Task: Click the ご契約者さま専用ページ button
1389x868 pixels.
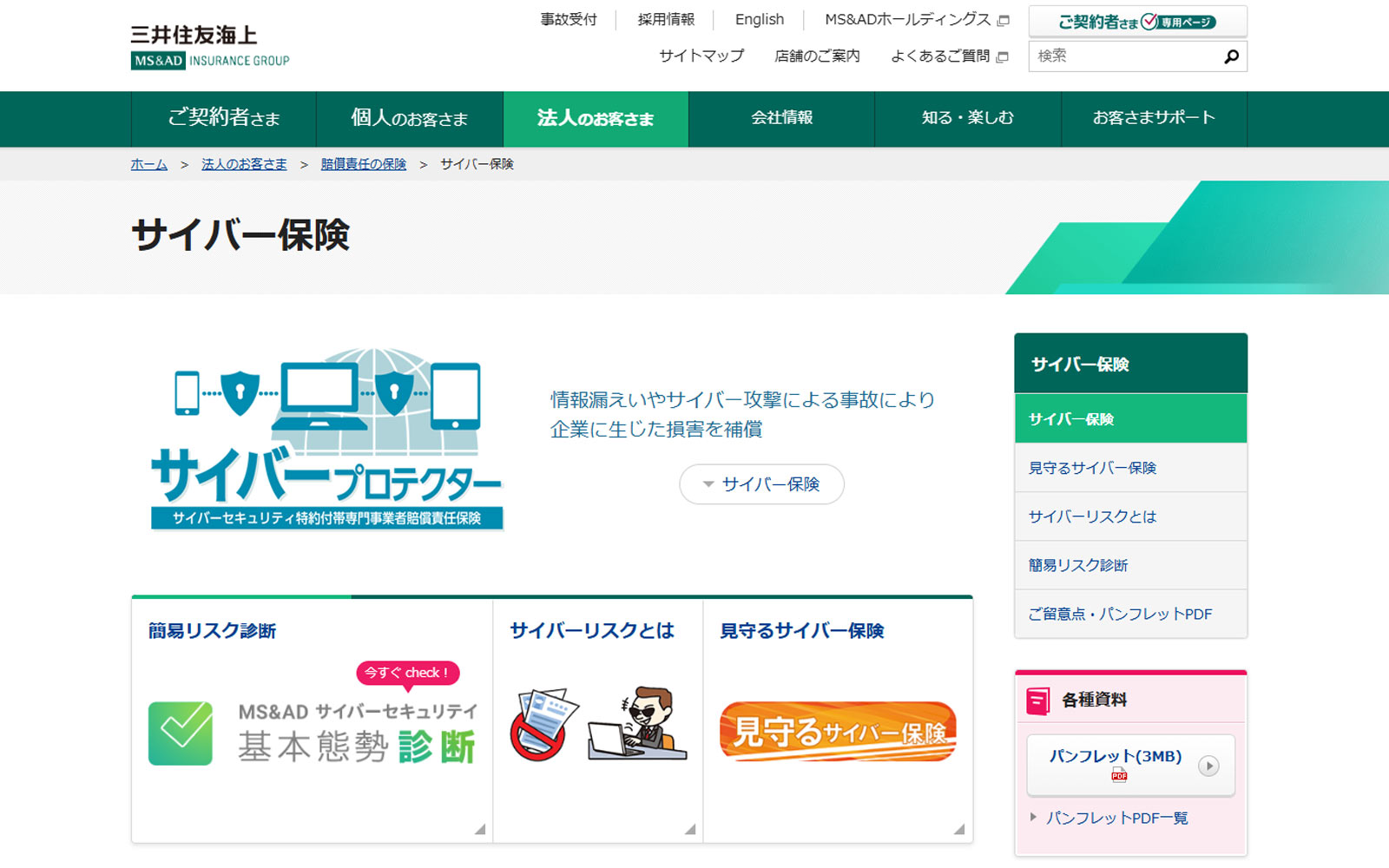Action: (1137, 22)
